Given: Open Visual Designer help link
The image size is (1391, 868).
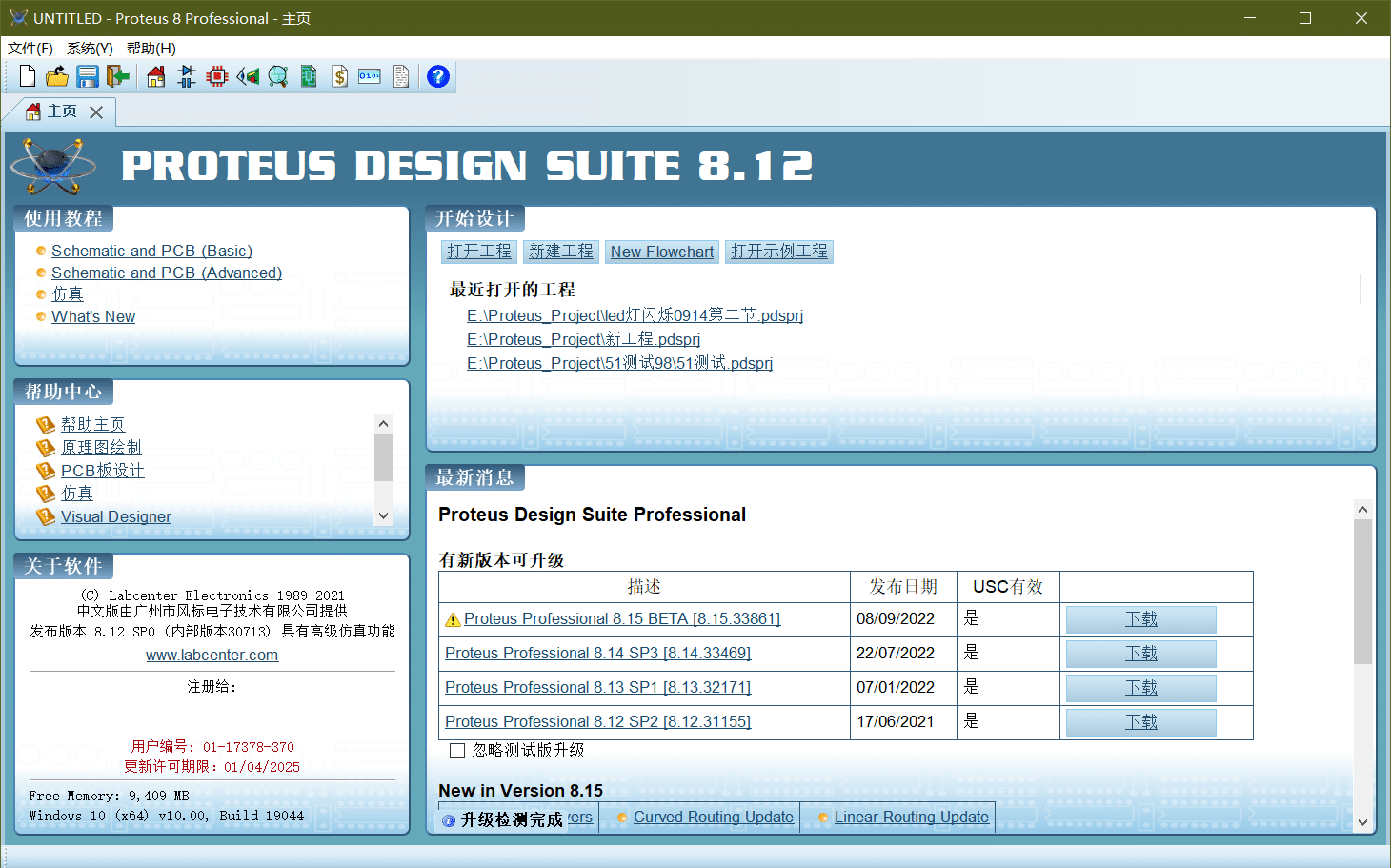Looking at the screenshot, I should pos(116,516).
